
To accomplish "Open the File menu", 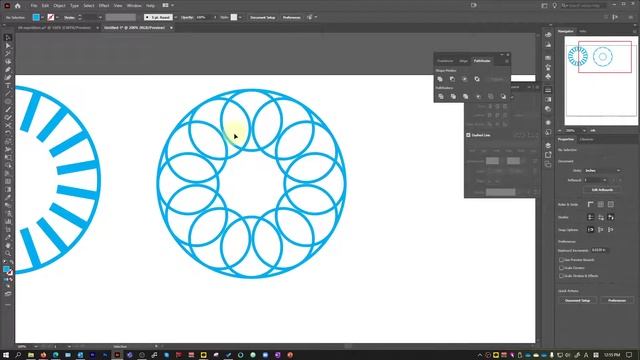I will (34, 6).
